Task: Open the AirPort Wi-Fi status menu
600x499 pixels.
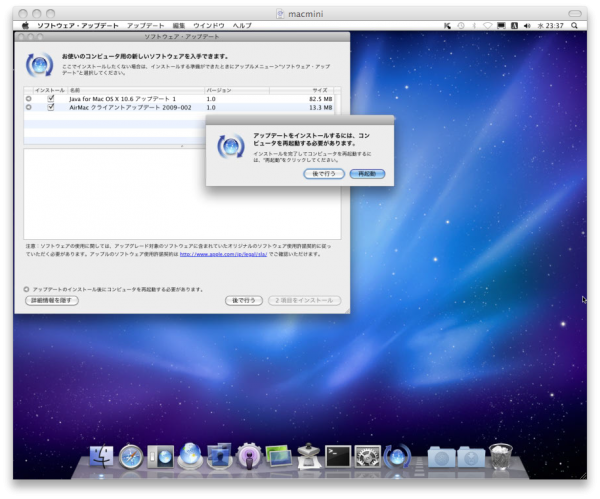Action: point(488,26)
